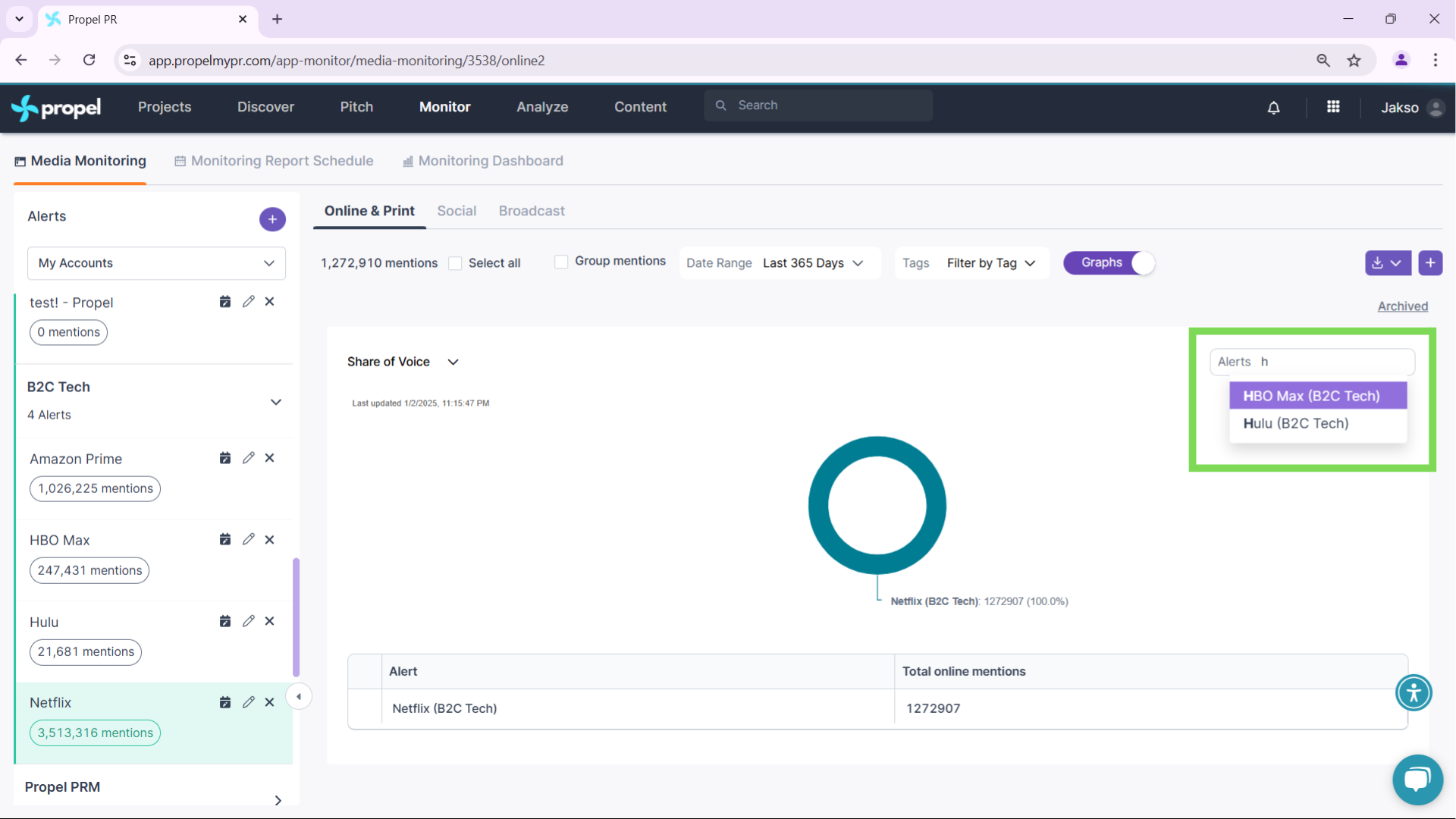The height and width of the screenshot is (819, 1456).
Task: Click the 247,431 mentions badge
Action: click(x=89, y=570)
